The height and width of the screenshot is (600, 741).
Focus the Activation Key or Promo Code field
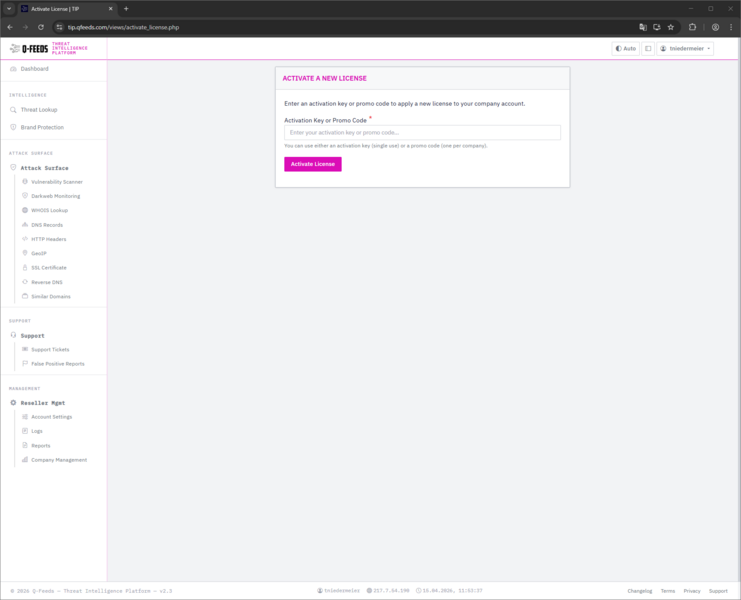(422, 133)
